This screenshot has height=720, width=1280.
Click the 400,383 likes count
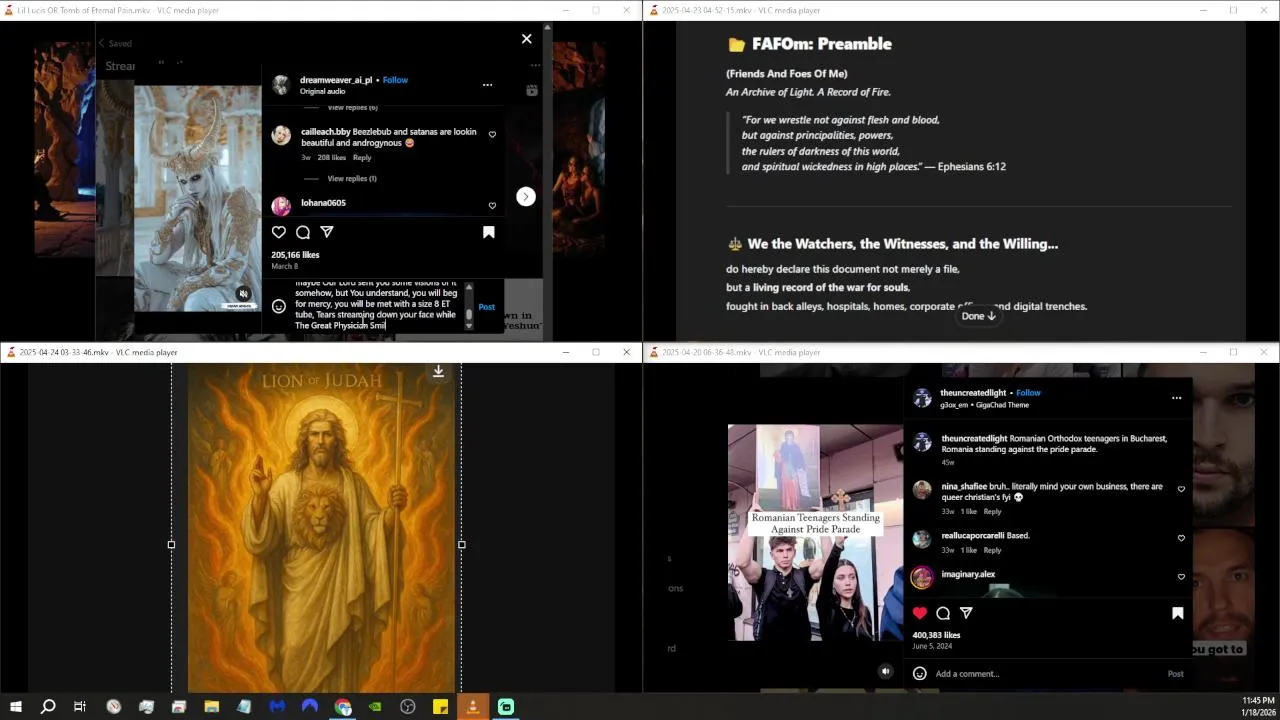(x=936, y=635)
